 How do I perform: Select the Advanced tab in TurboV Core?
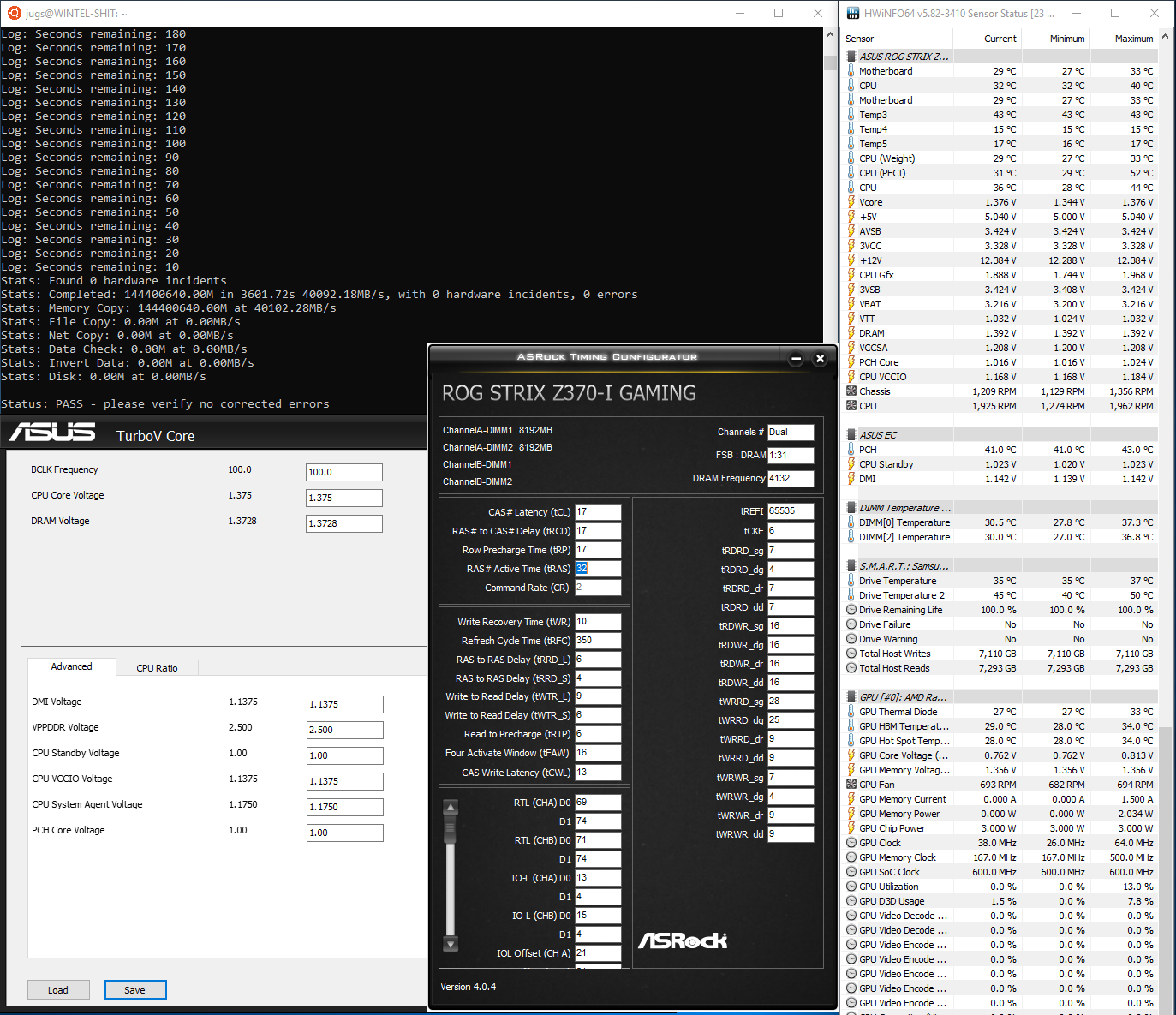[x=71, y=666]
